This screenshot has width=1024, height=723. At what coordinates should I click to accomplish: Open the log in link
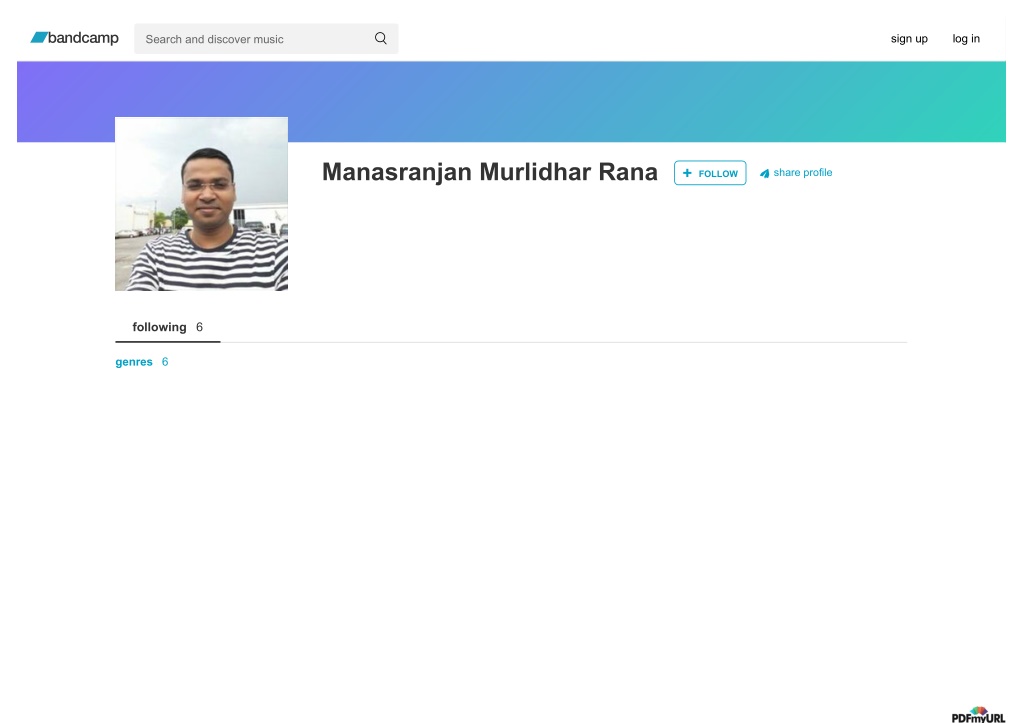click(966, 39)
